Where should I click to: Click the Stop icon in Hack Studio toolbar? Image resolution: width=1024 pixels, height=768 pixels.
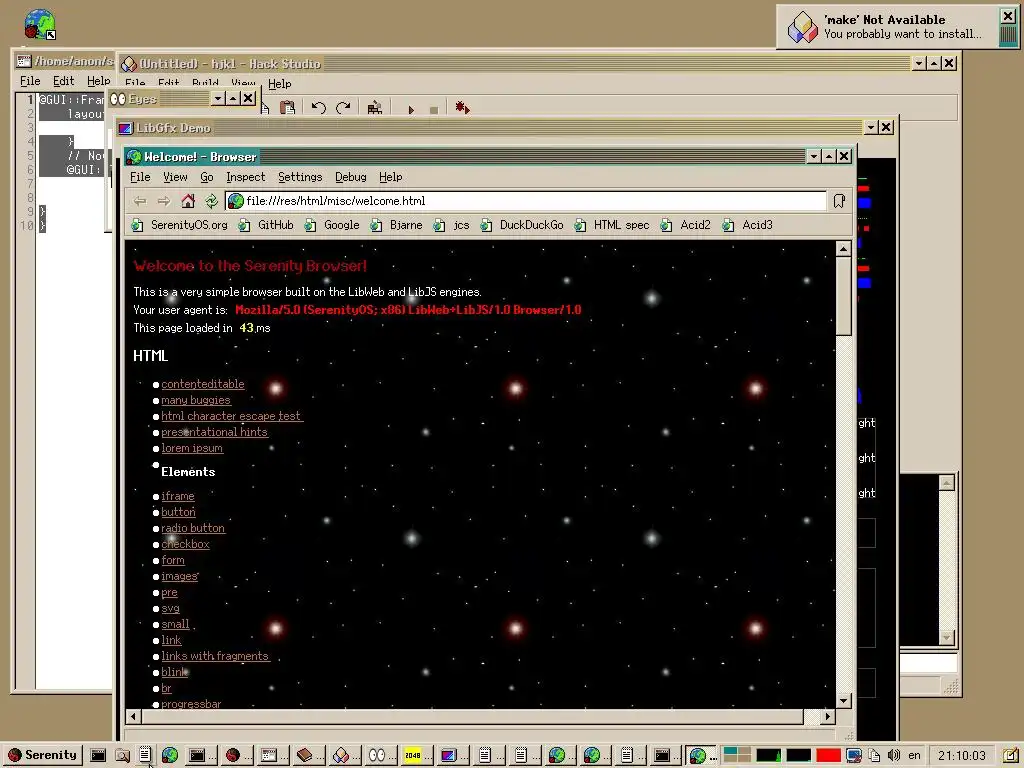(434, 109)
